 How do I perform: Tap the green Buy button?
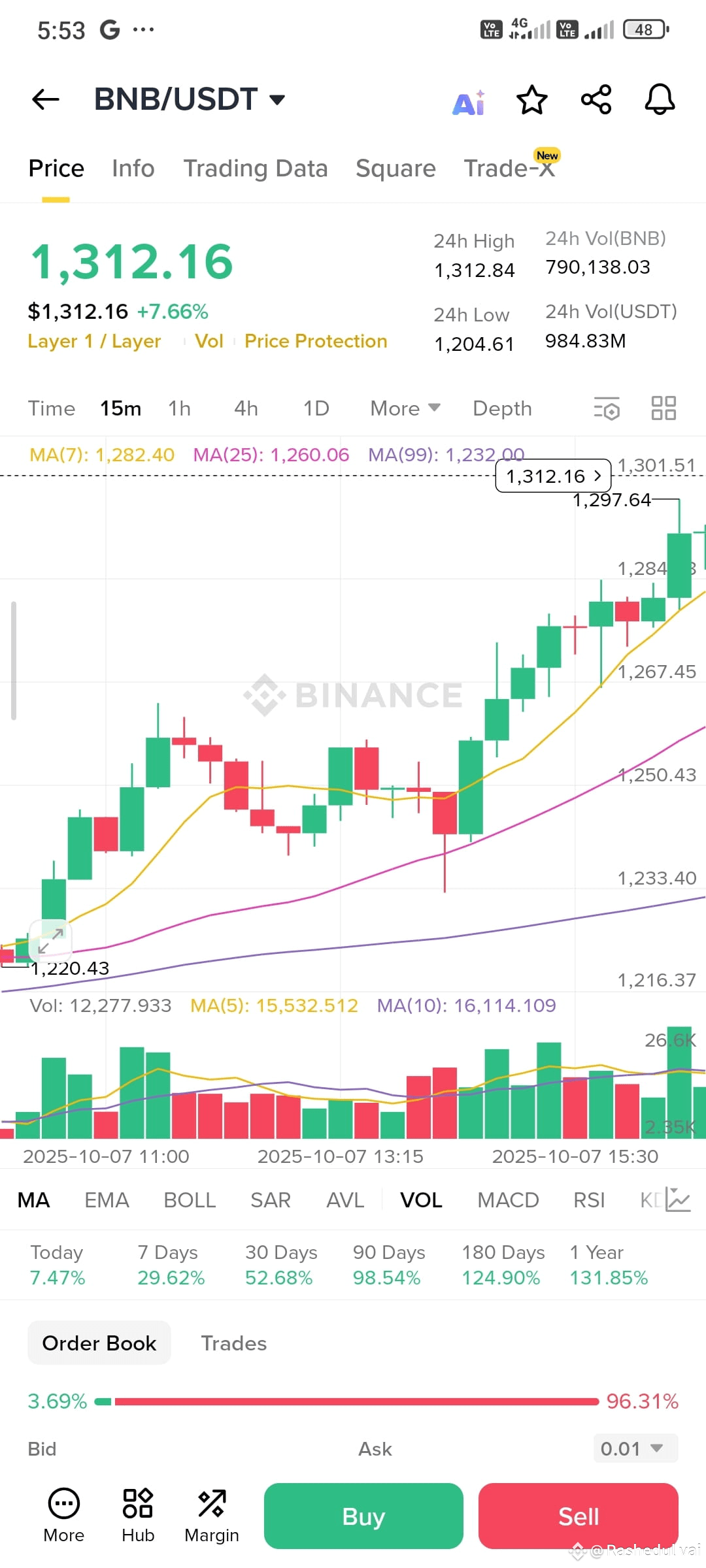click(x=363, y=1516)
